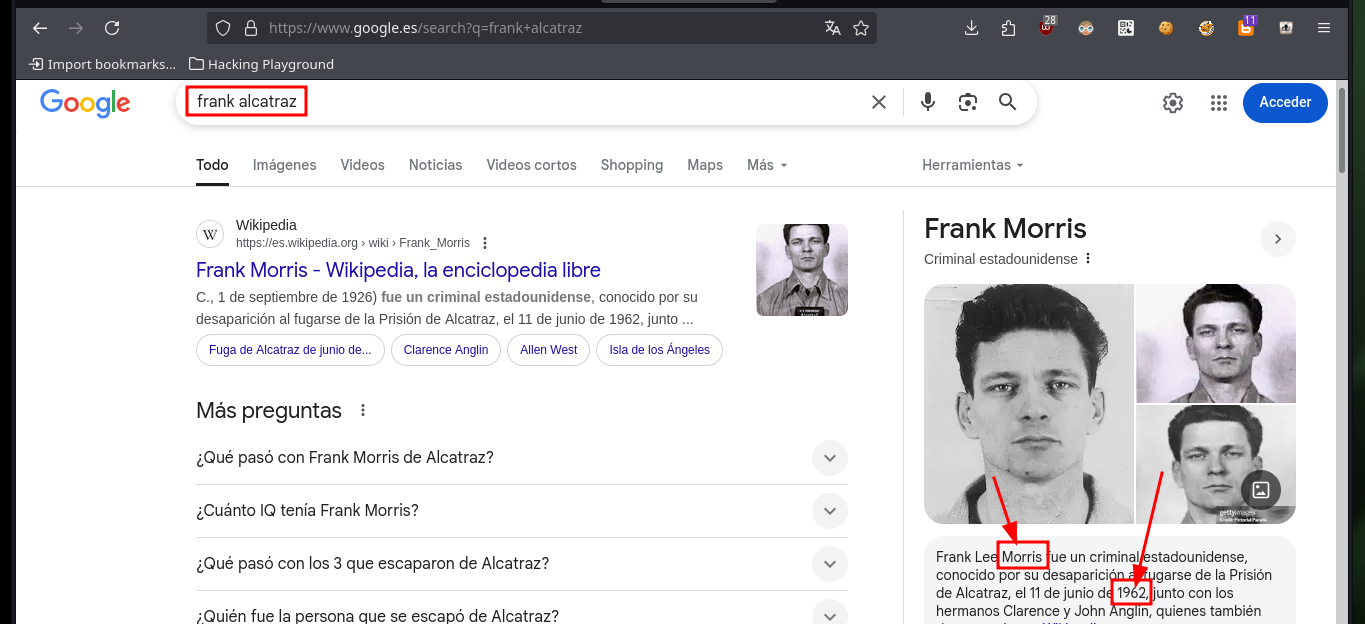Click the Wikipedia result thumbnail photo
1365x624 pixels.
802,270
